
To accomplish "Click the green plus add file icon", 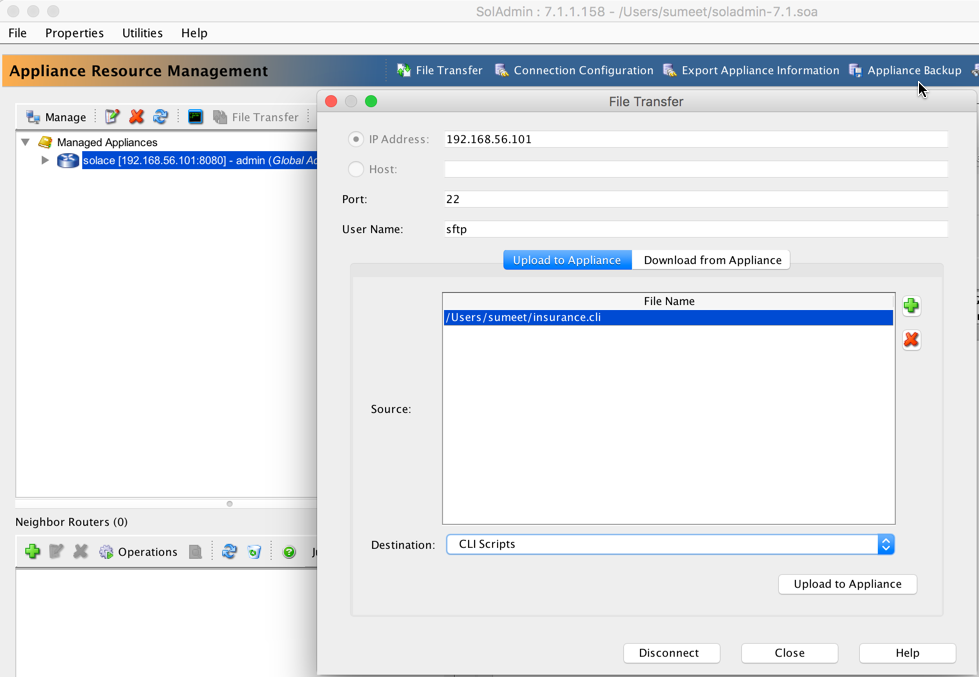I will pos(911,305).
